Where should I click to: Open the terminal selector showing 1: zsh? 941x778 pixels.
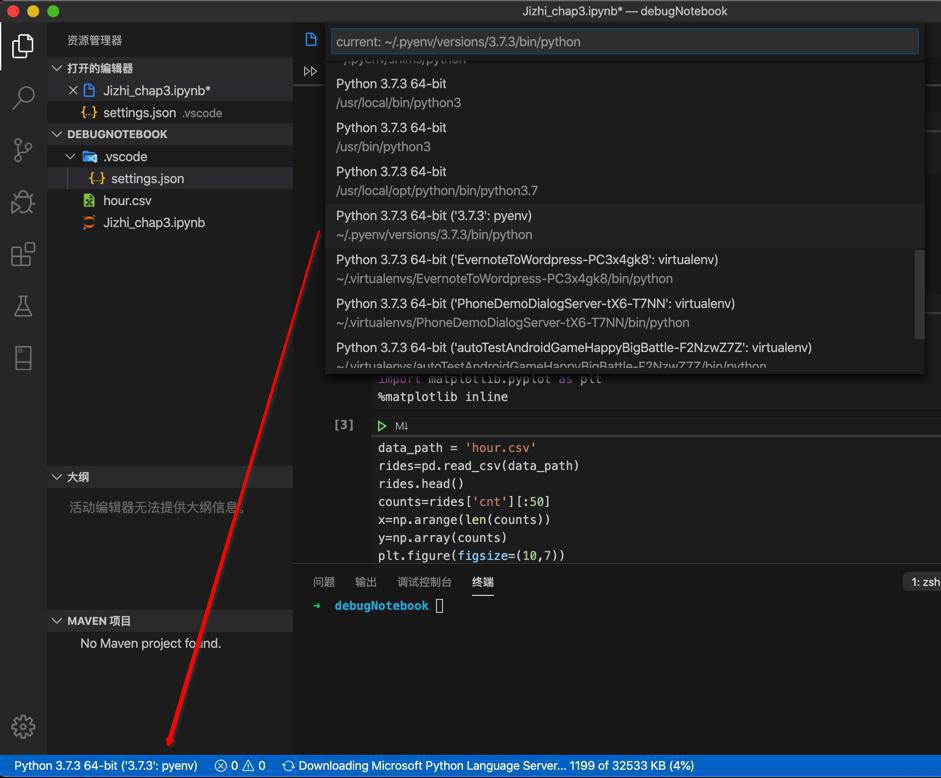pyautogui.click(x=922, y=582)
